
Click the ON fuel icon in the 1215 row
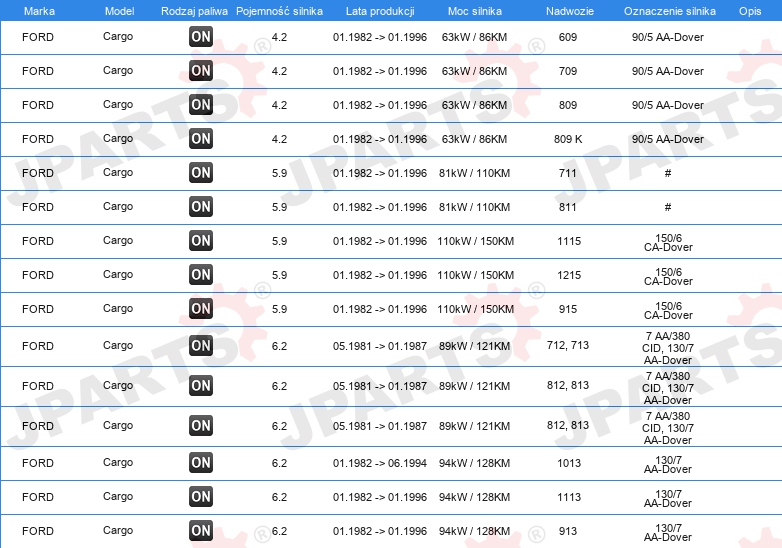(201, 274)
